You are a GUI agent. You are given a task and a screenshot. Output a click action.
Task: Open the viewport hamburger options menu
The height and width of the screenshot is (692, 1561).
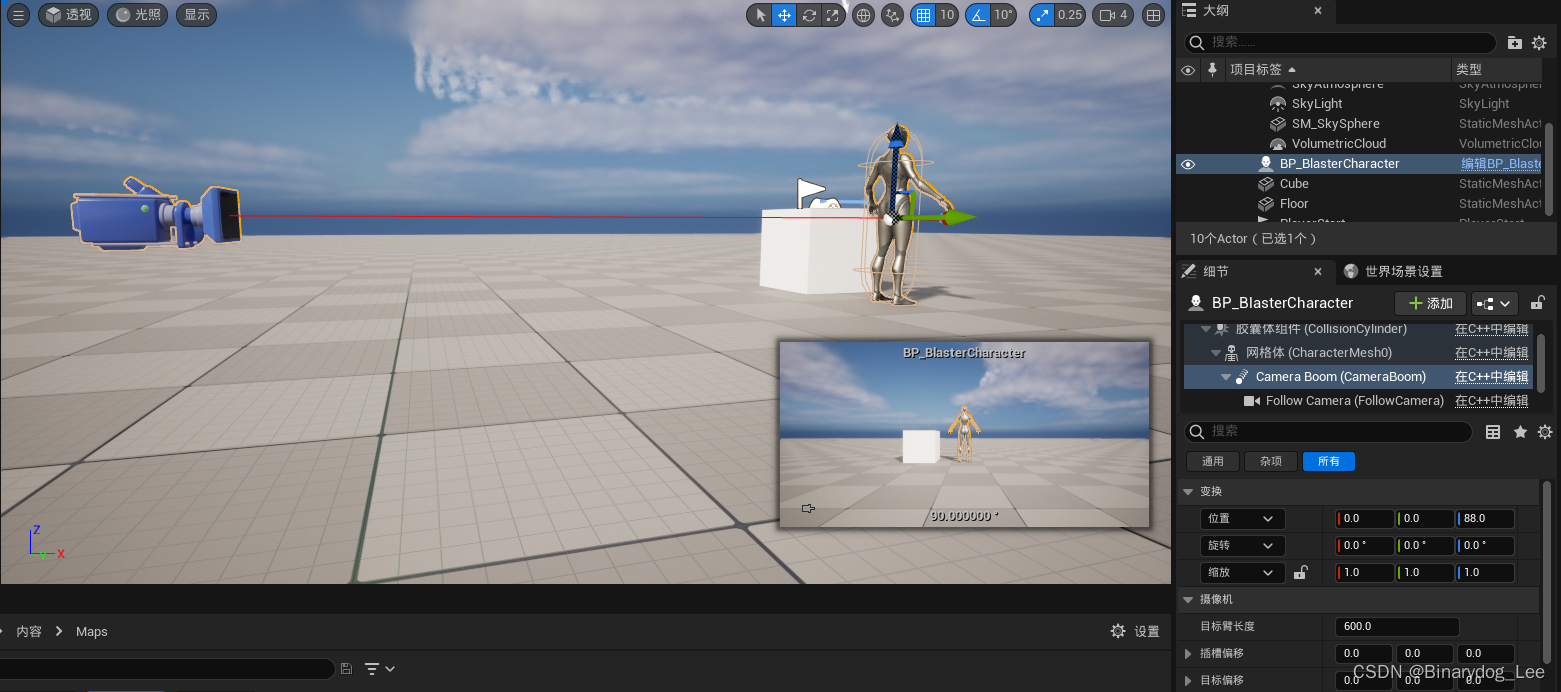[x=18, y=15]
